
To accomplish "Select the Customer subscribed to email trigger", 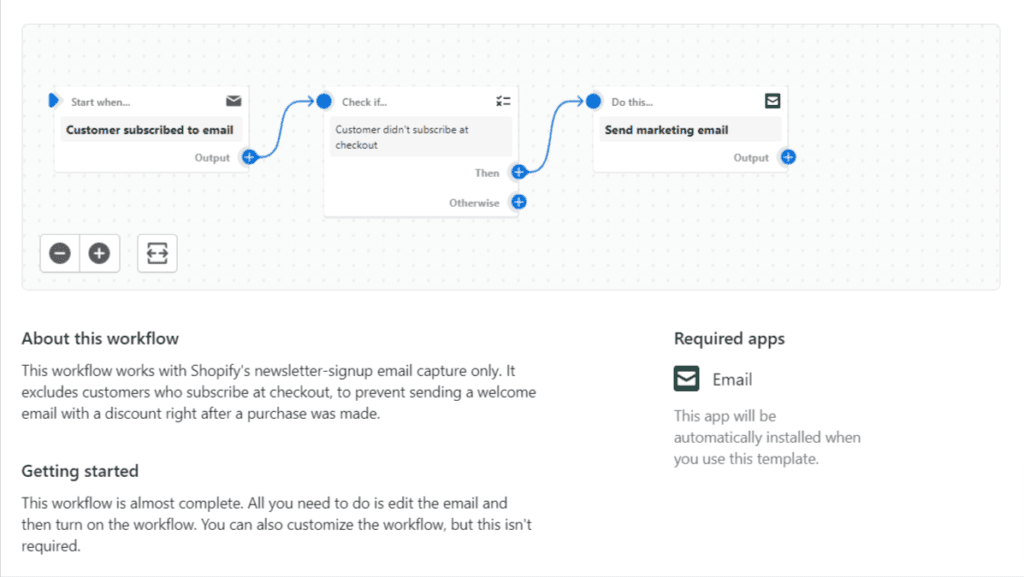I will point(151,129).
